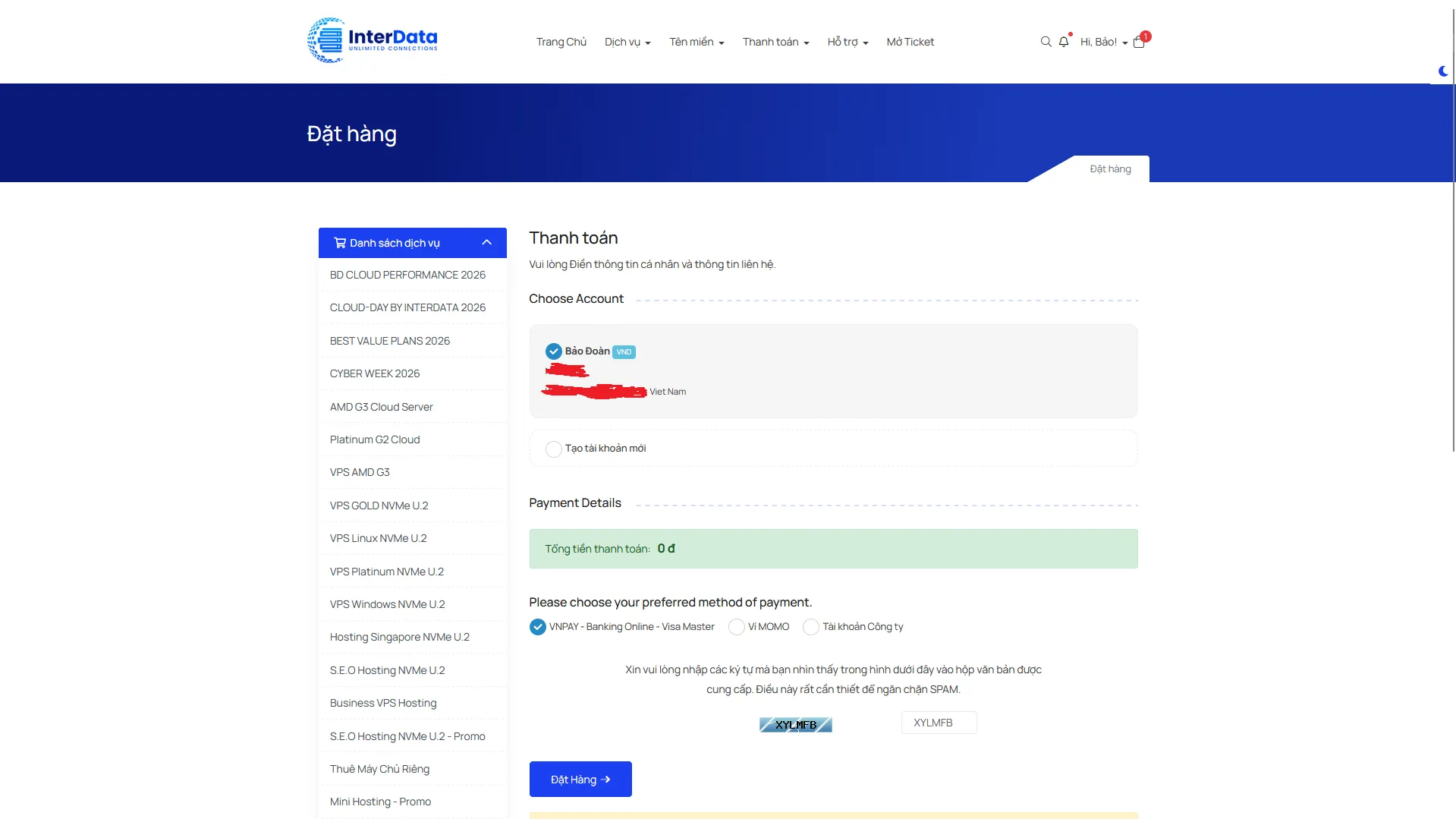This screenshot has width=1456, height=819.
Task: Click the Đặt Hàng button
Action: point(580,779)
